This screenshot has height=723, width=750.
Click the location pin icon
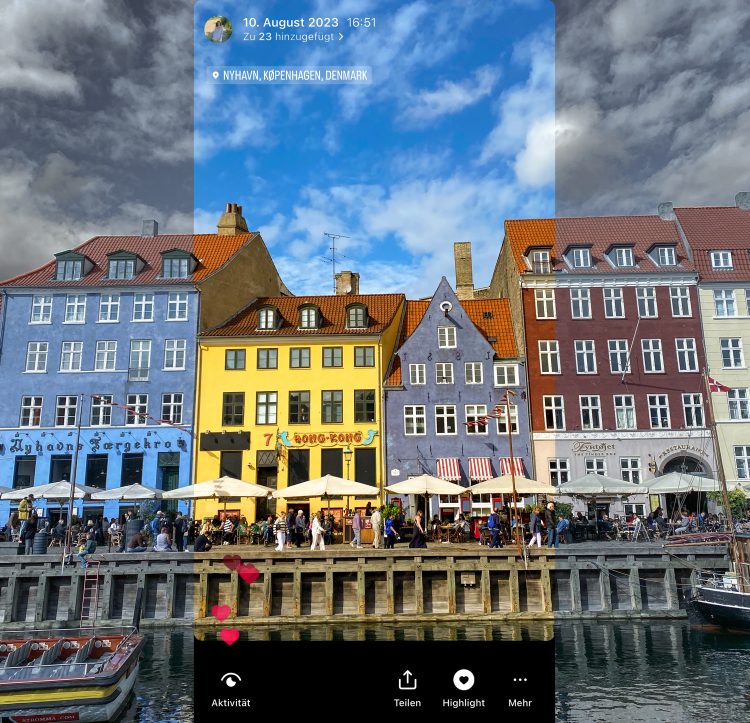tap(215, 75)
